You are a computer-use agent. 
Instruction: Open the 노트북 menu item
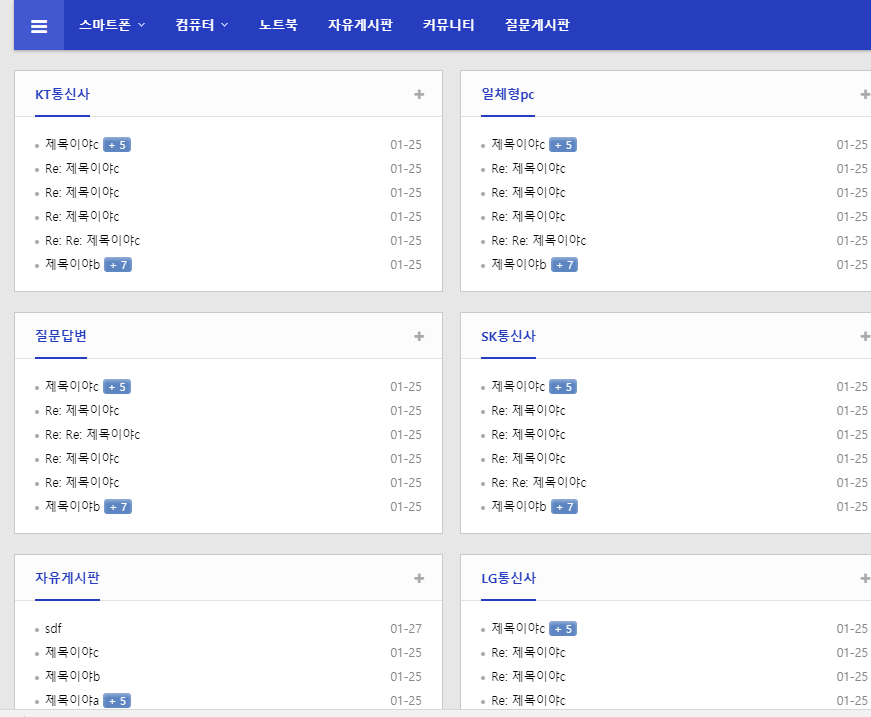click(x=278, y=25)
